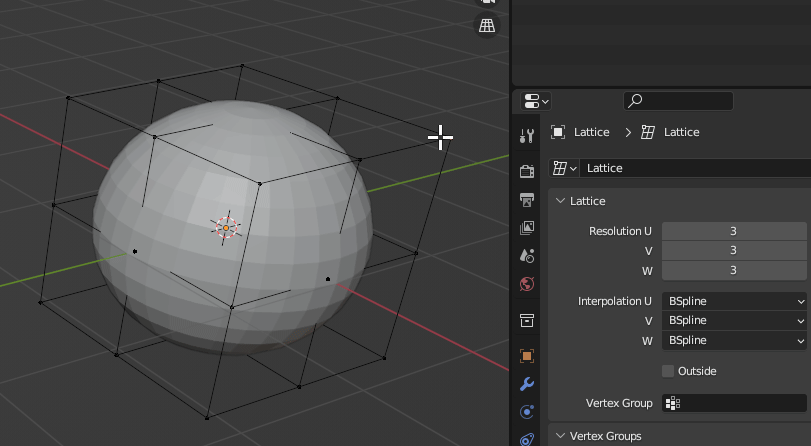Click the Resolution W value field

[733, 270]
